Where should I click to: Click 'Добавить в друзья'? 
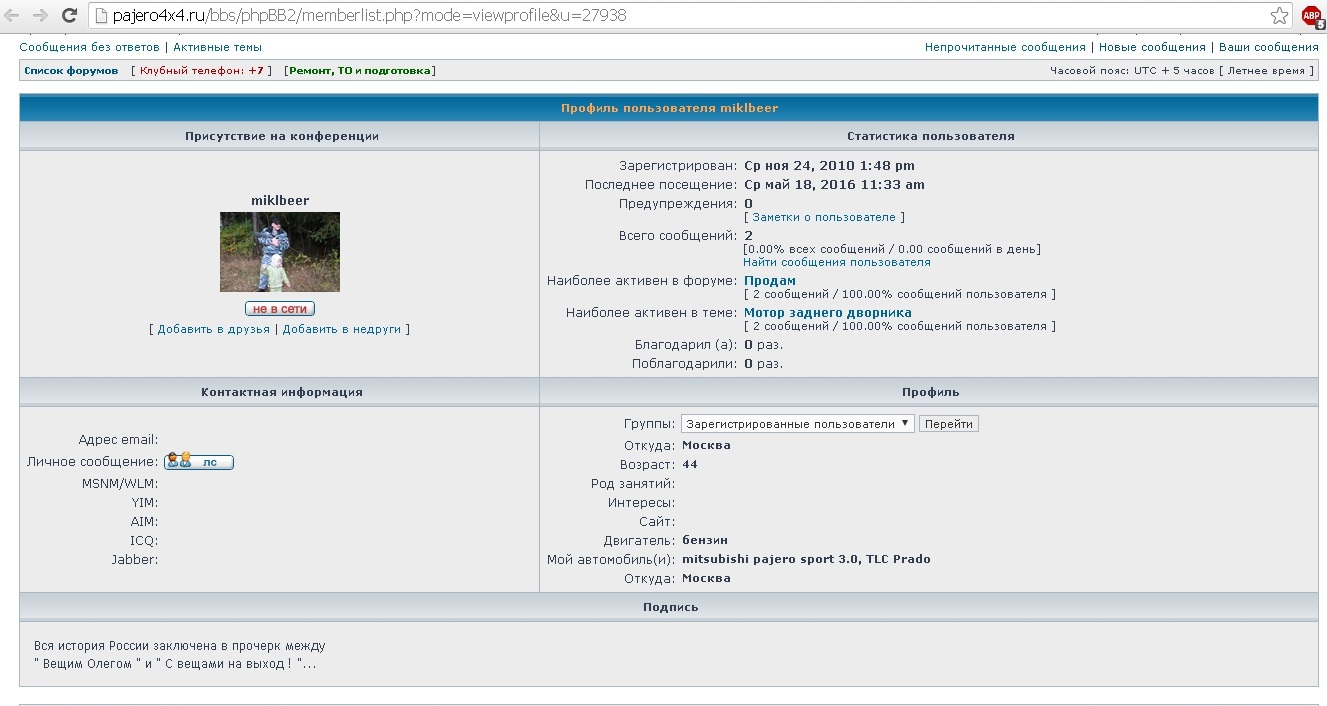click(x=213, y=329)
